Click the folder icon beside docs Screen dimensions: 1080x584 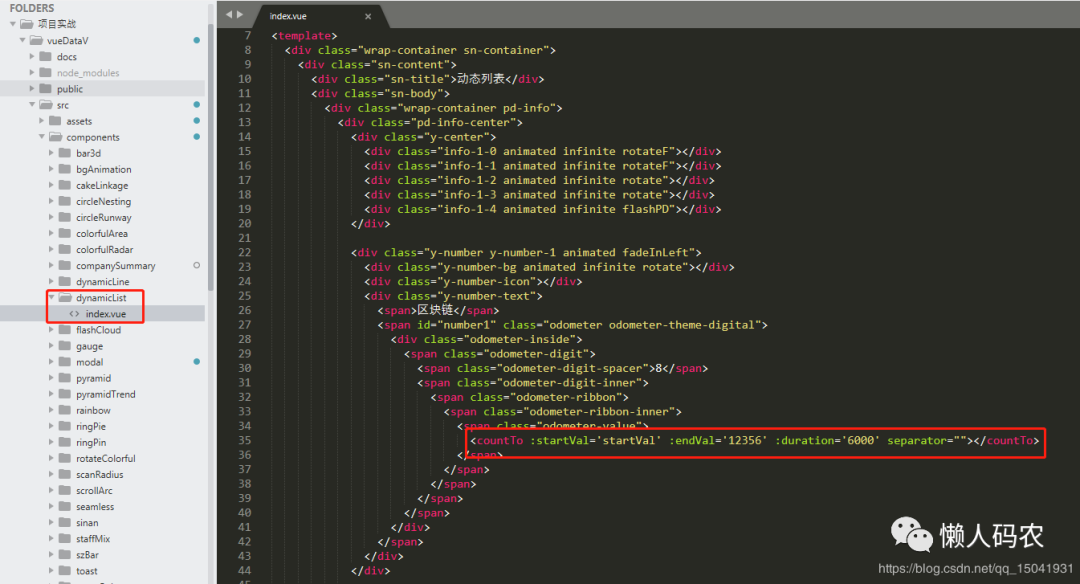click(45, 56)
